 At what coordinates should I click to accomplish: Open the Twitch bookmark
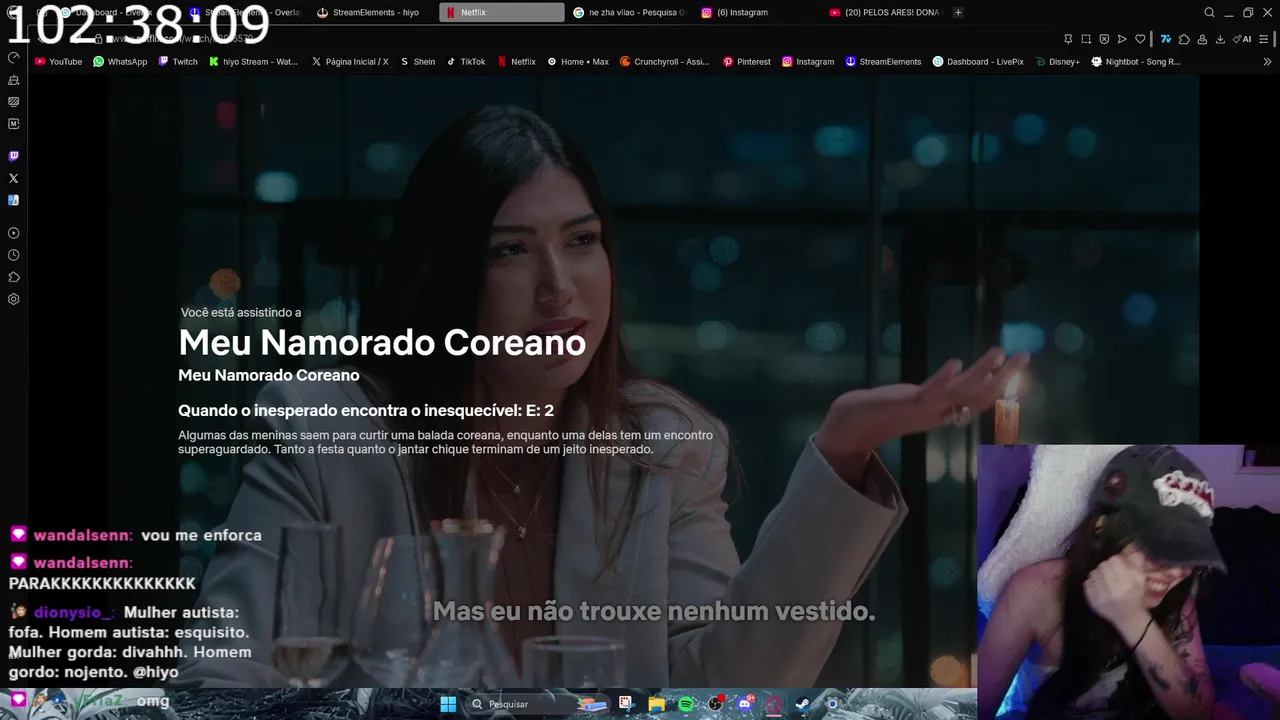tap(178, 61)
